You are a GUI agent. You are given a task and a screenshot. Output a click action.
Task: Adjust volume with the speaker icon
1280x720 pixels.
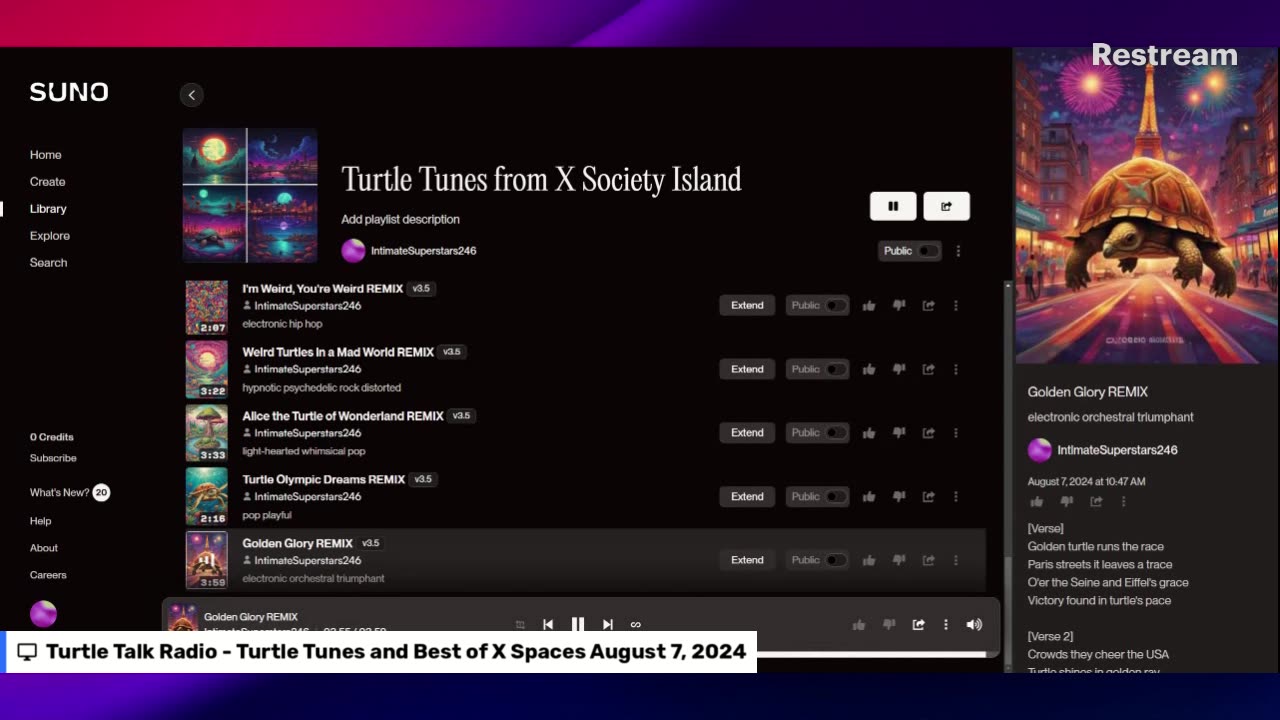click(974, 624)
